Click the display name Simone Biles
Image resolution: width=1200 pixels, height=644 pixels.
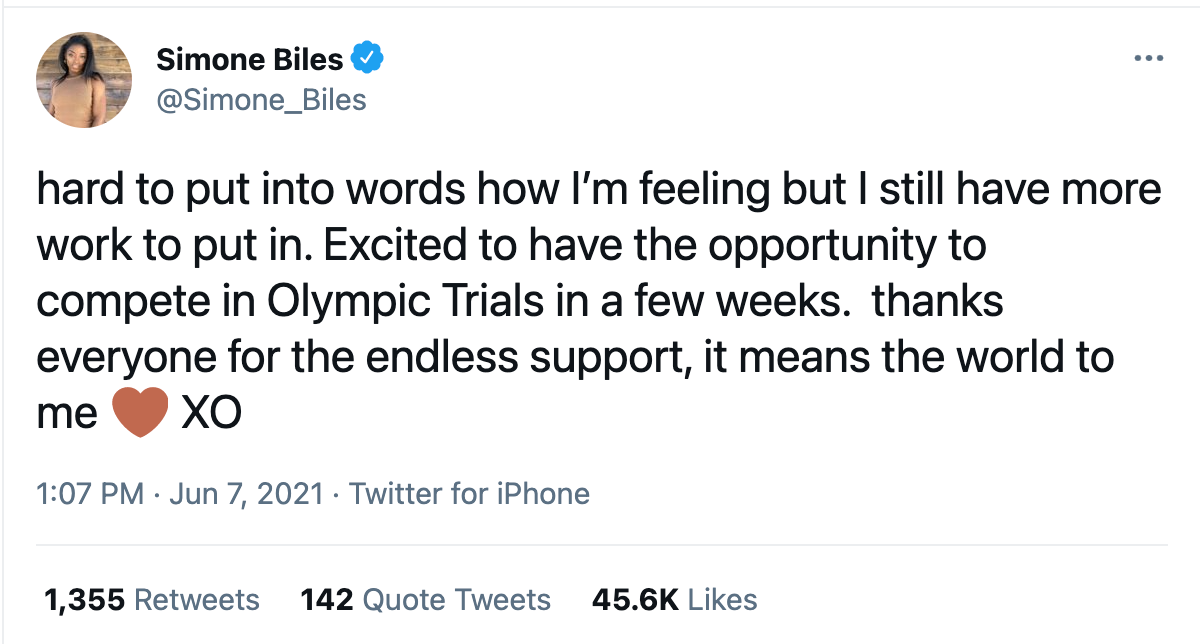[x=250, y=60]
